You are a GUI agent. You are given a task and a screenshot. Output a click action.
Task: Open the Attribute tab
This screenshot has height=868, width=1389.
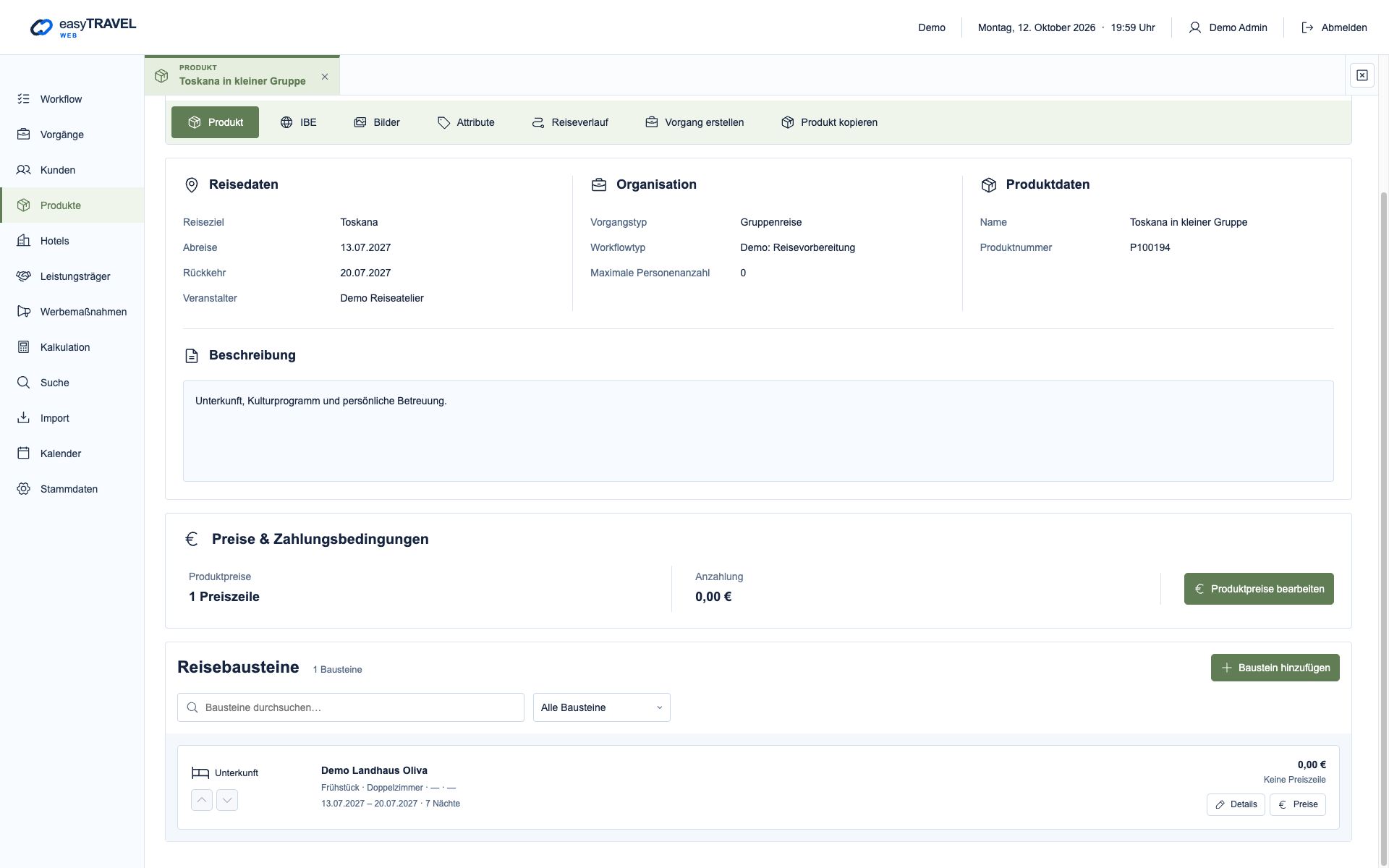point(466,122)
